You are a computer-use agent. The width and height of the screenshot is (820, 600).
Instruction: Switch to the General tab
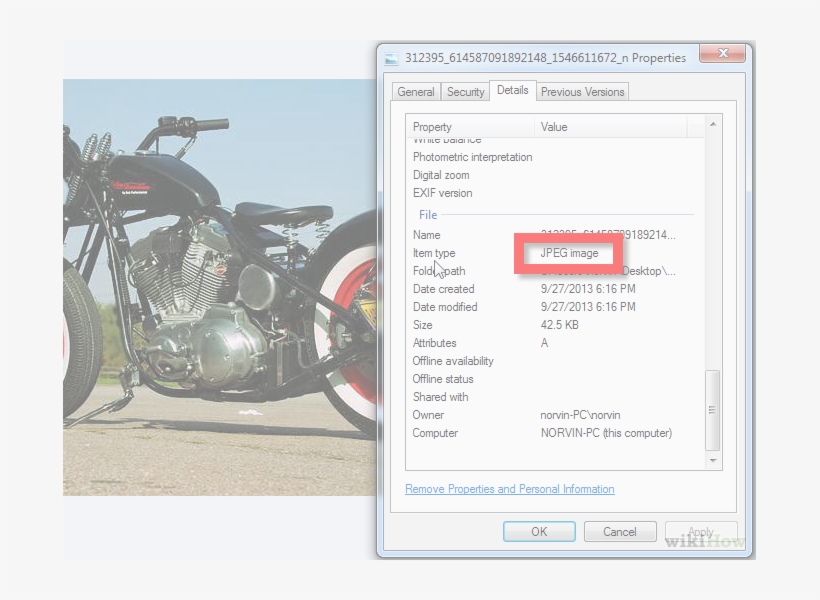coord(415,91)
